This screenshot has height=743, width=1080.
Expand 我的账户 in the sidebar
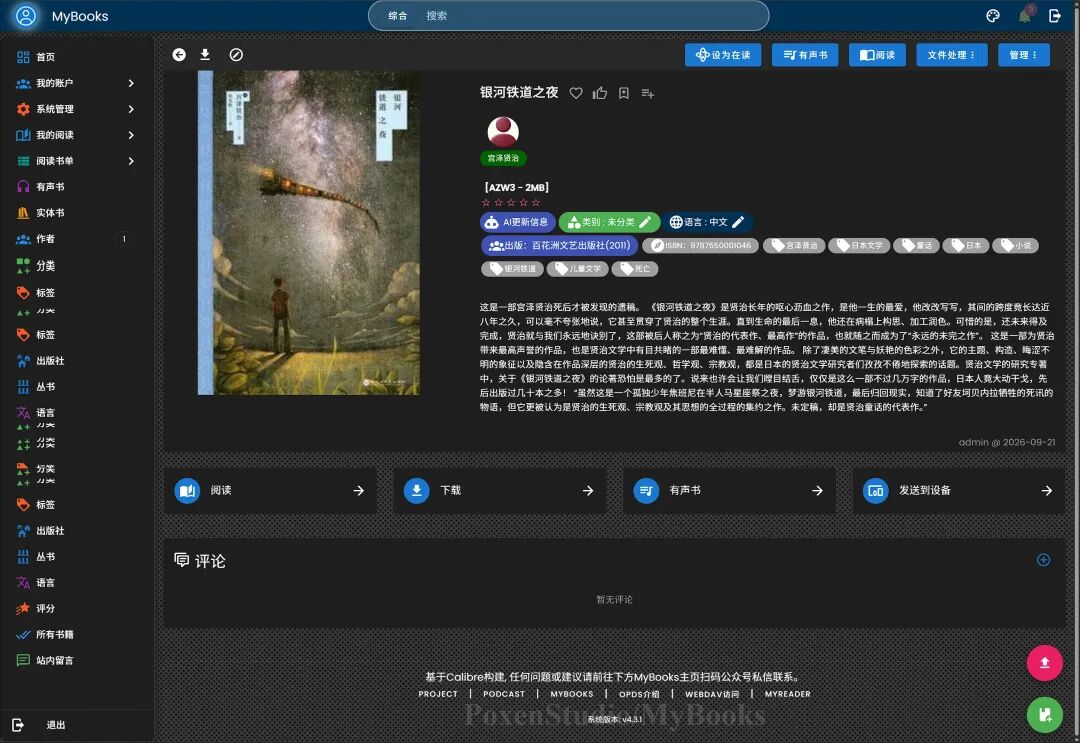click(x=76, y=83)
